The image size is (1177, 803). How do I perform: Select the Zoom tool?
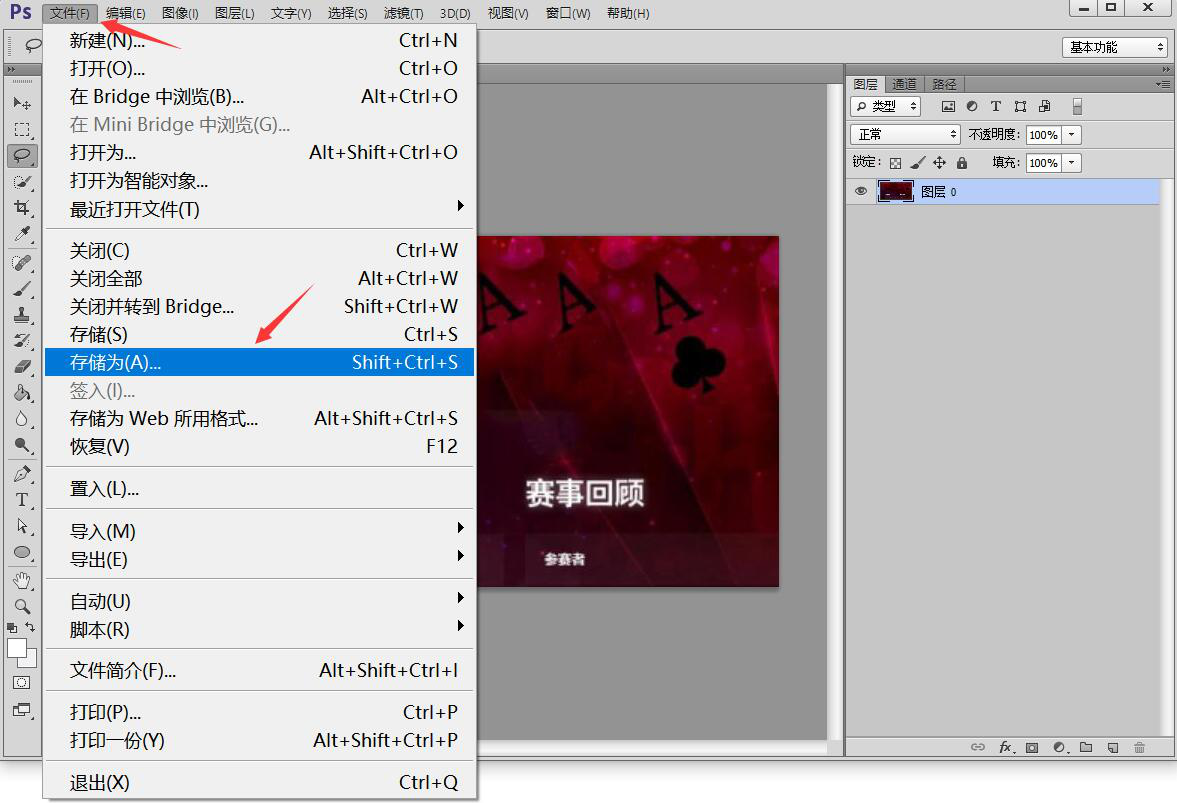[x=22, y=606]
